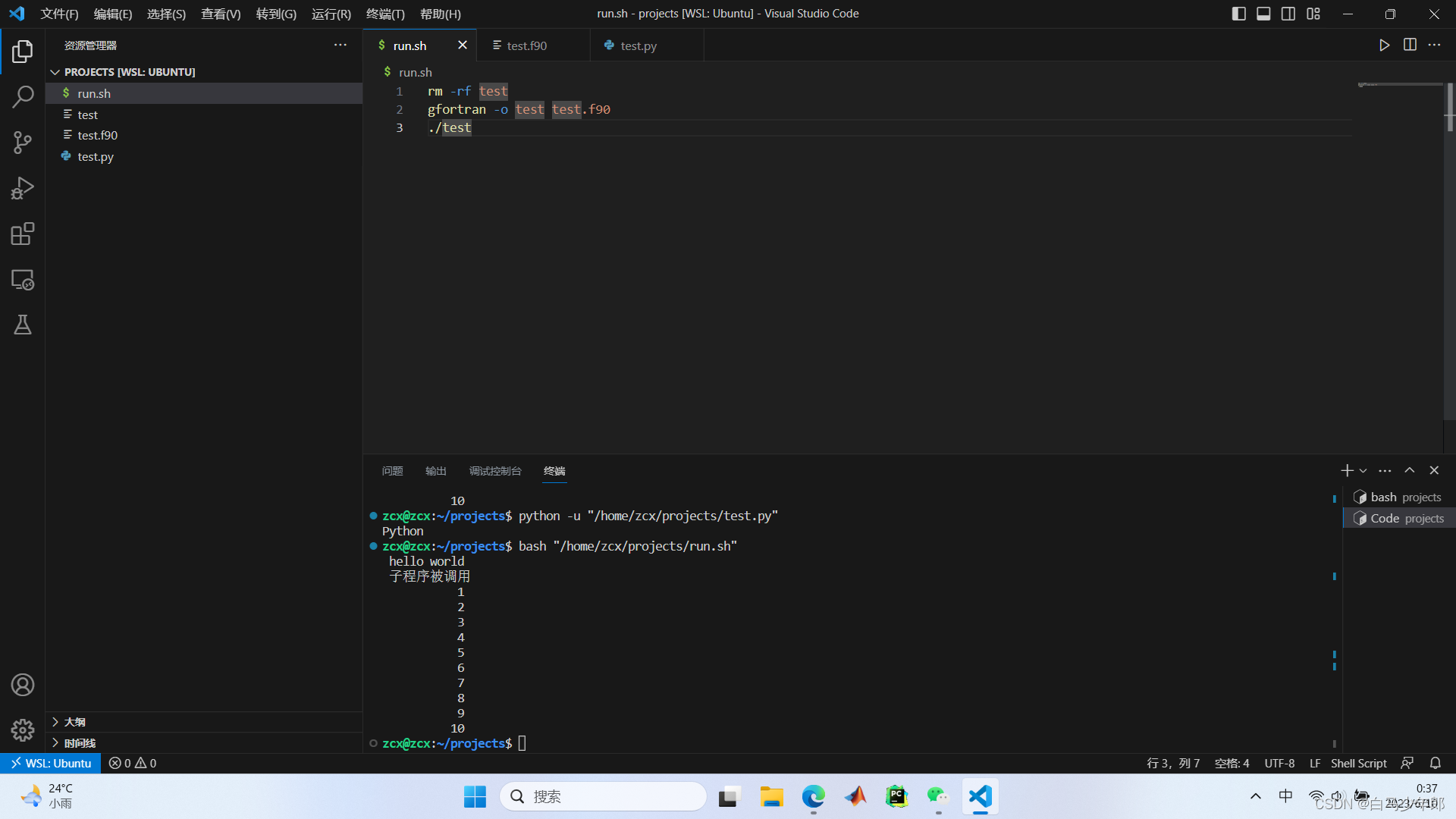This screenshot has width=1456, height=819.
Task: Open the Extensions view
Action: (23, 234)
